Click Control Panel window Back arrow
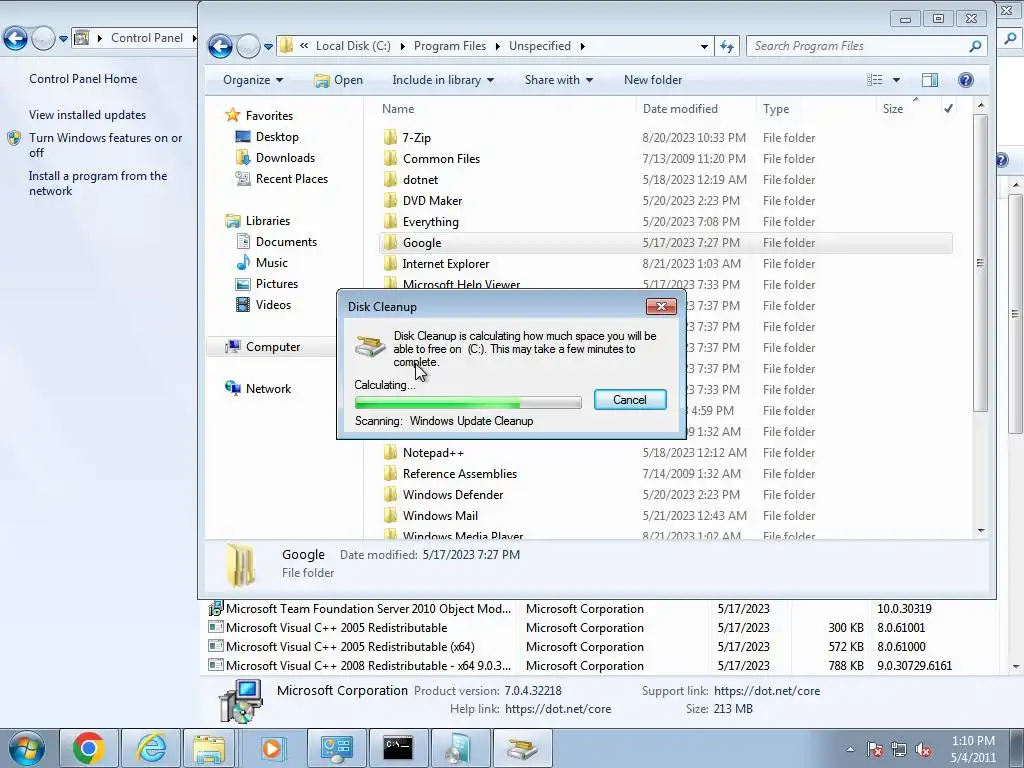This screenshot has width=1024, height=768. (15, 39)
